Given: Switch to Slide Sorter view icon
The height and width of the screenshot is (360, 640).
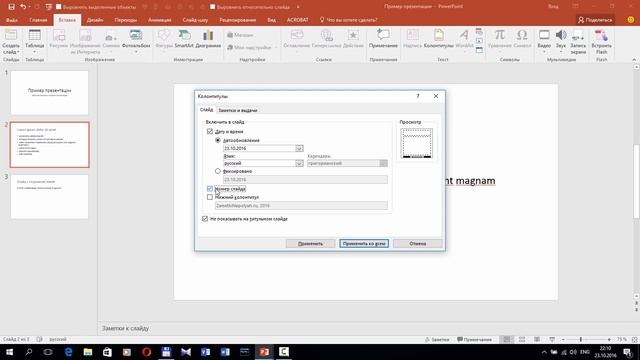Looking at the screenshot, I should click(522, 340).
